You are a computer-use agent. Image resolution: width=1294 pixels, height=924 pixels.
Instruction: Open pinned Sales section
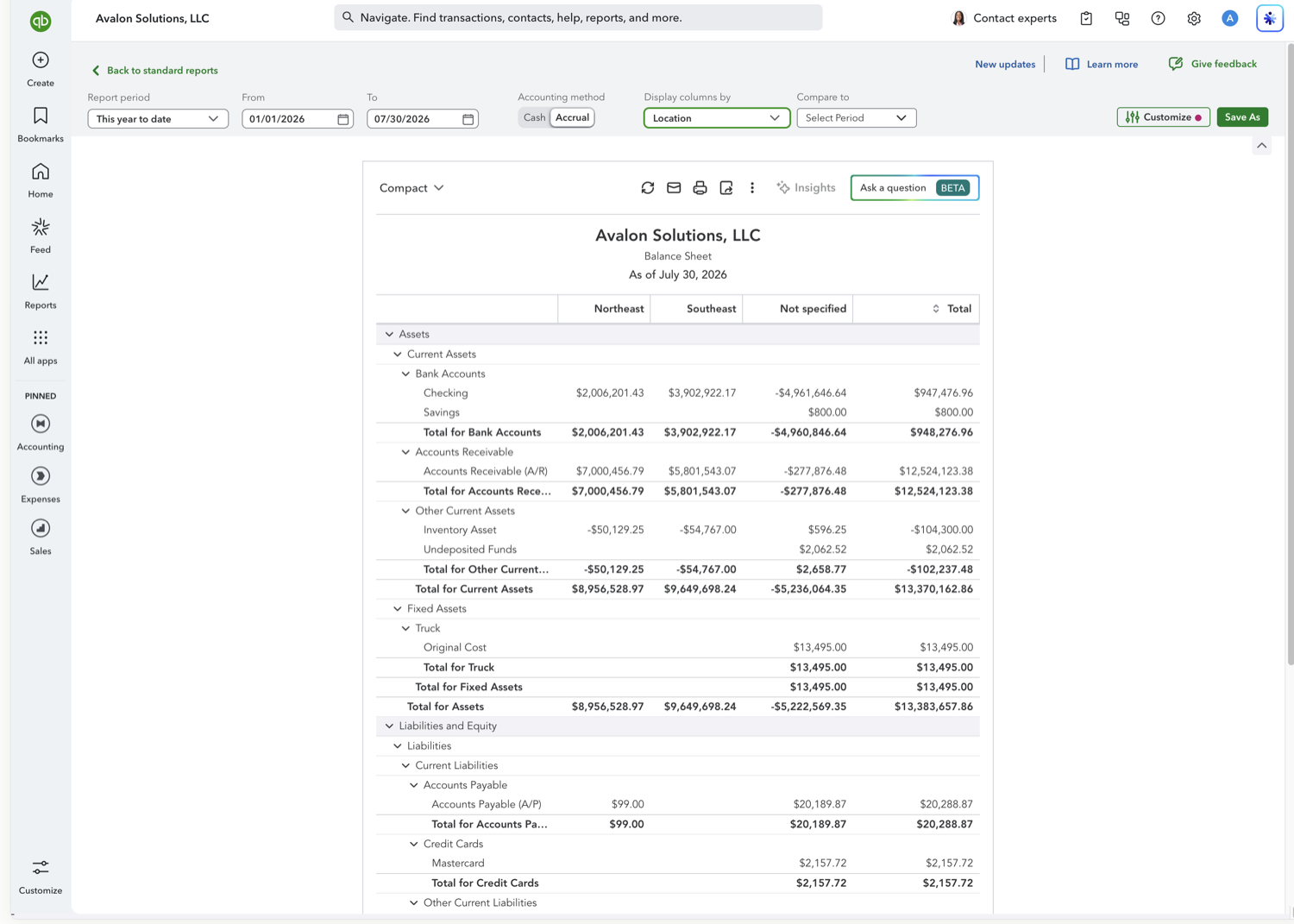[x=41, y=537]
